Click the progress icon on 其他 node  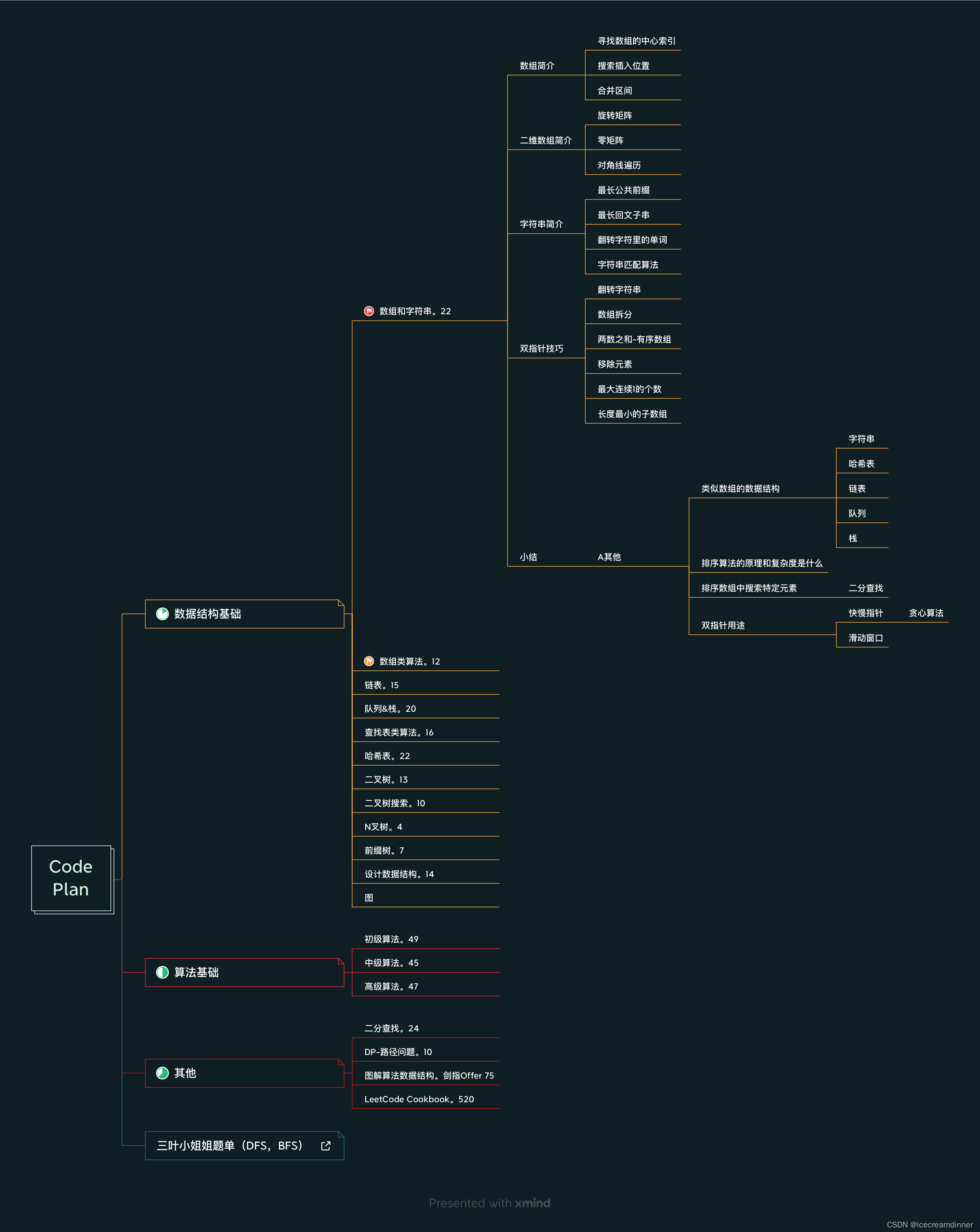point(162,1072)
